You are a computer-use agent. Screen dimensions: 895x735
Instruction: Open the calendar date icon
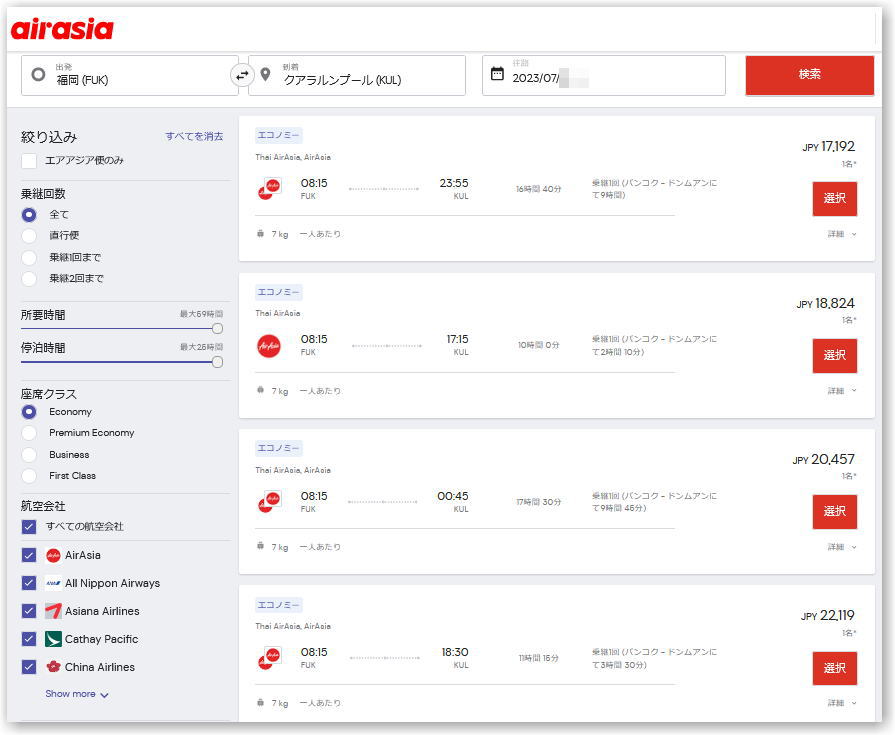coord(497,74)
